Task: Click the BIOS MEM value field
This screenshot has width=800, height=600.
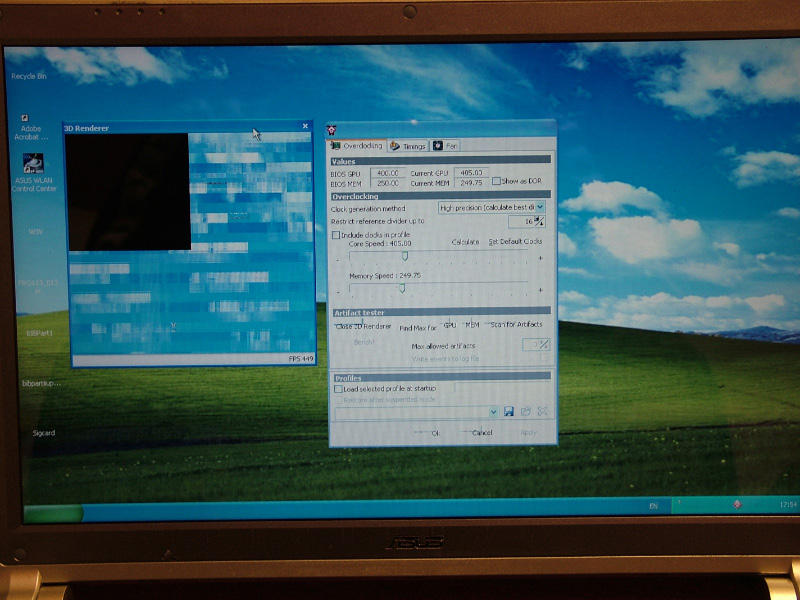Action: [x=388, y=183]
